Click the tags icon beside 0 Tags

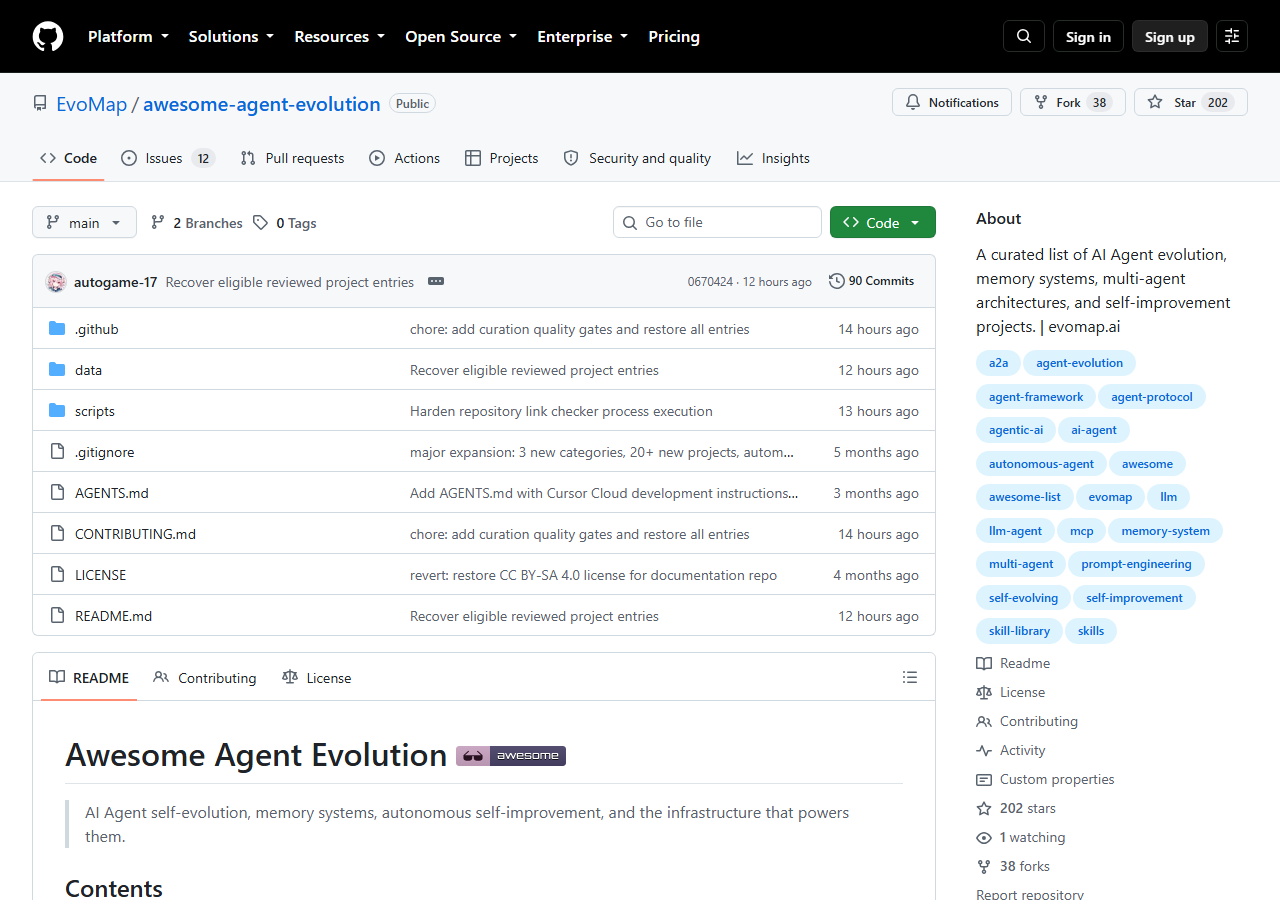pyautogui.click(x=261, y=223)
